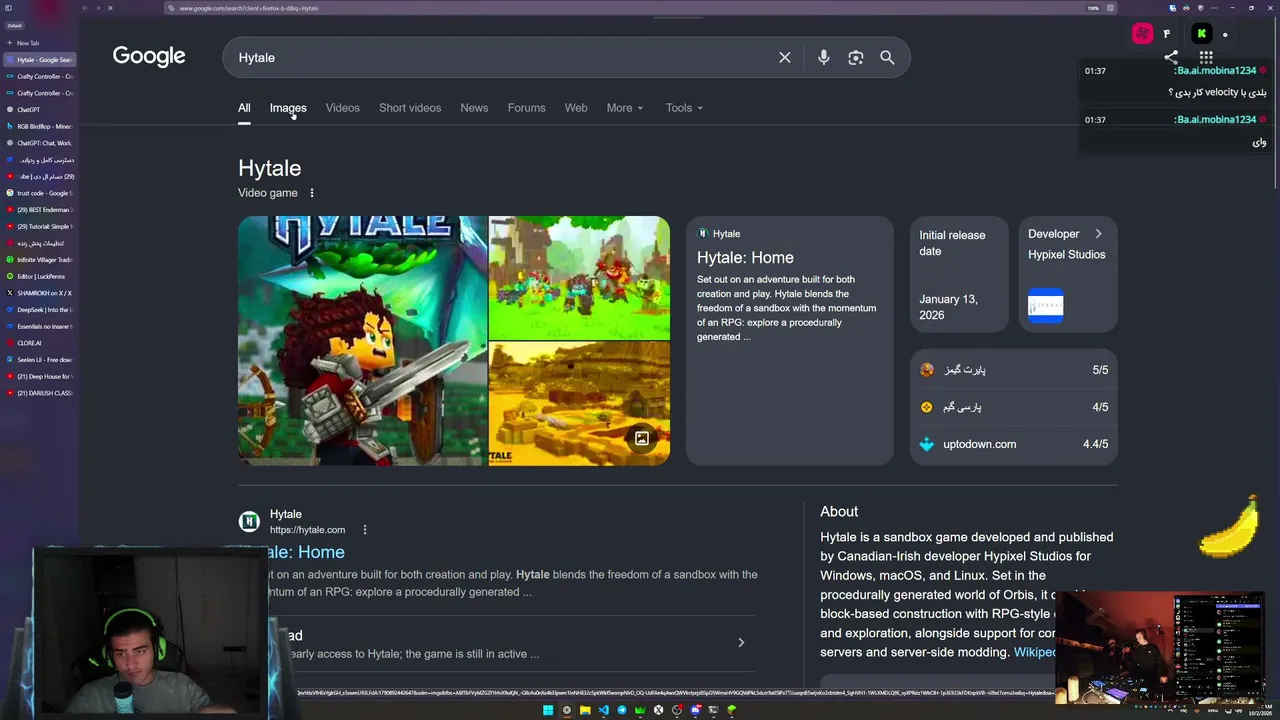Select the News results tab
Image resolution: width=1280 pixels, height=720 pixels.
(474, 108)
